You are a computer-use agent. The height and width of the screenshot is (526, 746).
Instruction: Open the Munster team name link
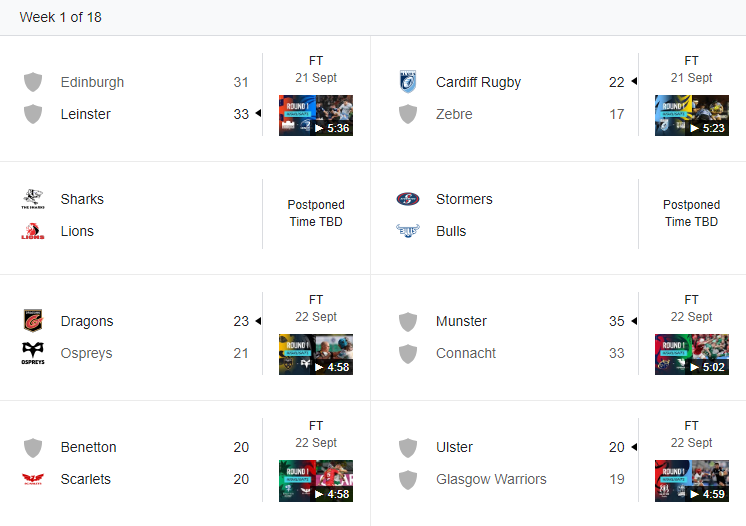click(x=461, y=321)
